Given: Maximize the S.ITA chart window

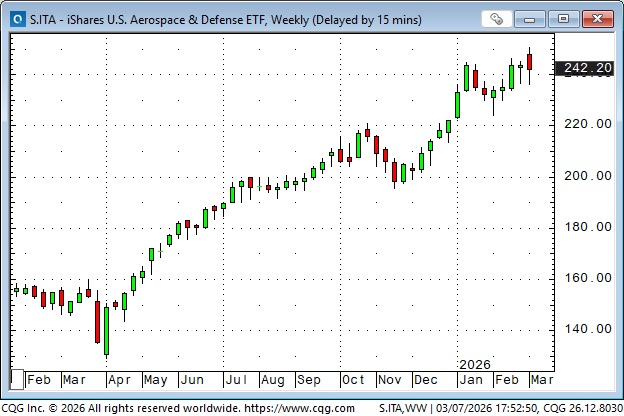Looking at the screenshot, I should (x=566, y=18).
